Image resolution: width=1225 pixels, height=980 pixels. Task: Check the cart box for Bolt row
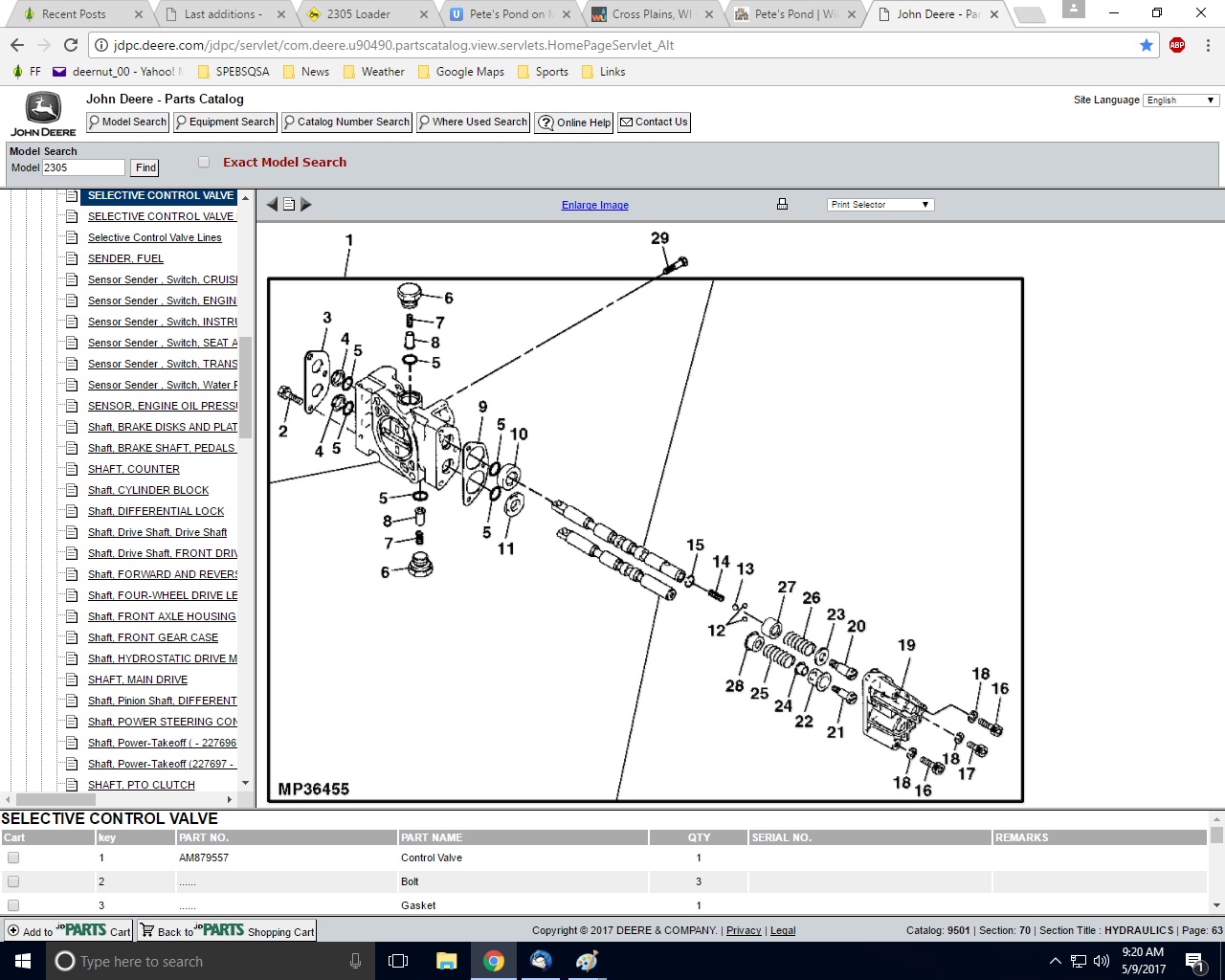click(x=13, y=881)
